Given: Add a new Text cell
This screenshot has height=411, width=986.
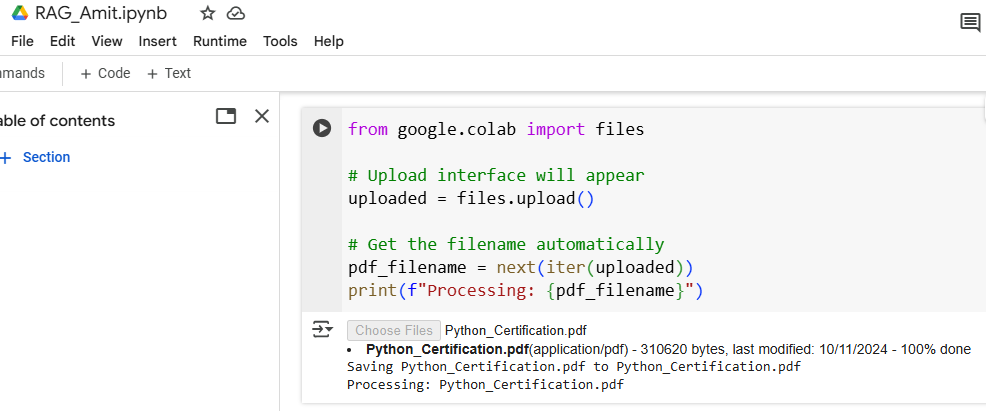Looking at the screenshot, I should click(x=169, y=74).
